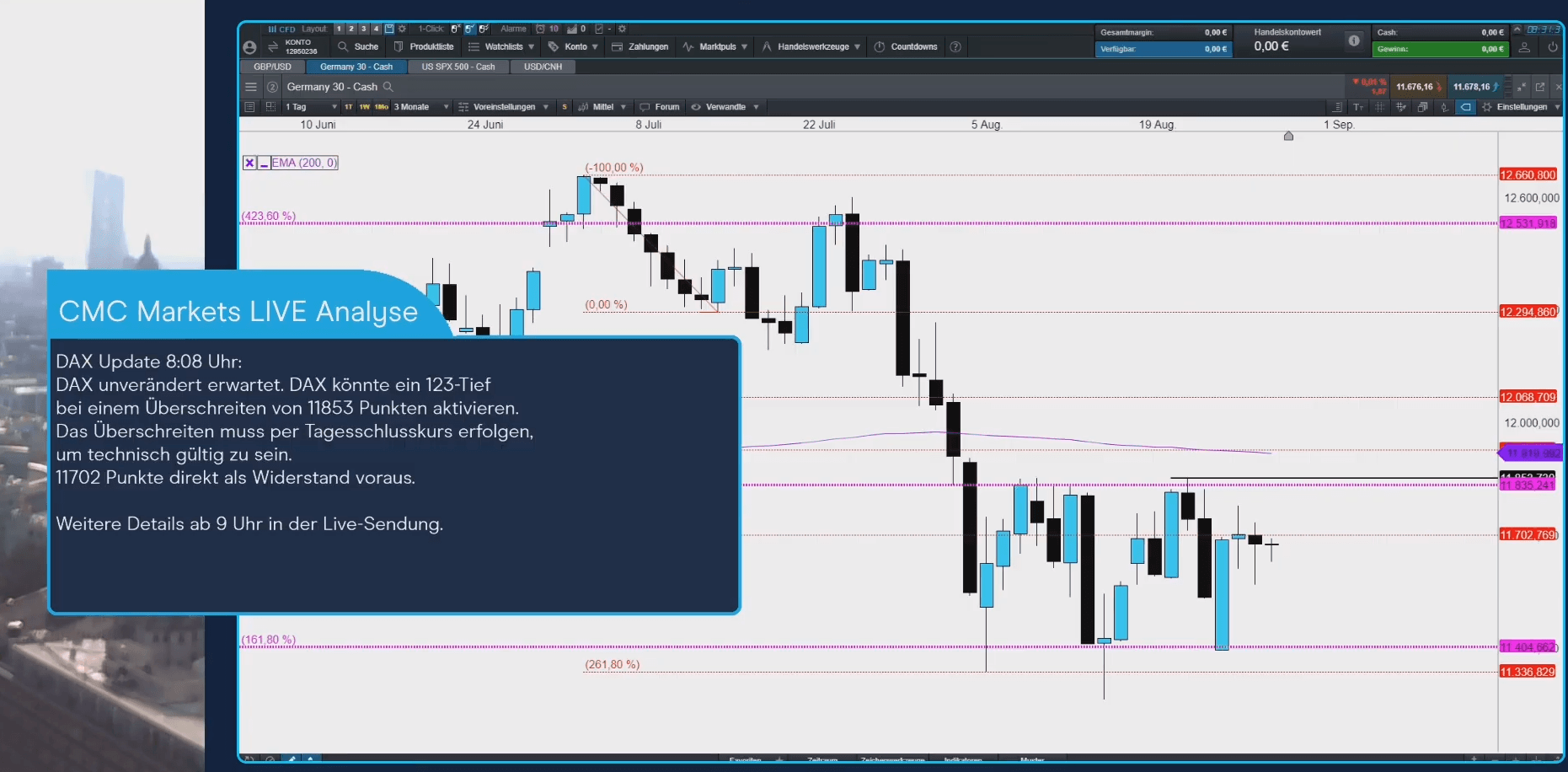Viewport: 1568px width, 772px height.
Task: Open the 1 Tag interval dropdown
Action: point(310,107)
